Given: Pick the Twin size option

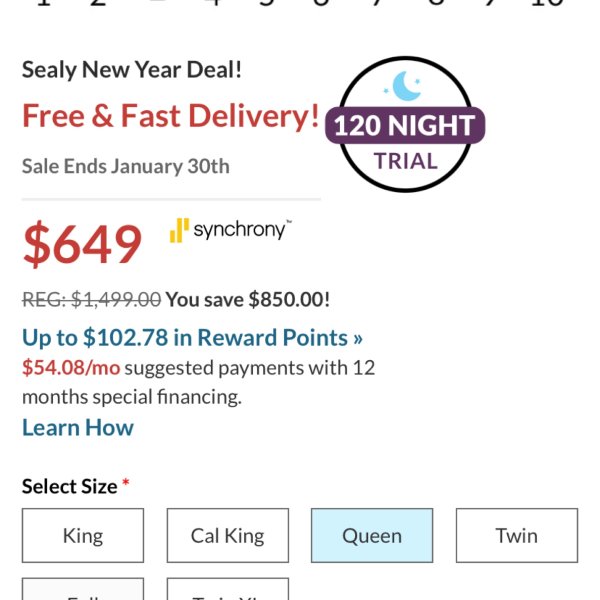Looking at the screenshot, I should click(x=517, y=535).
